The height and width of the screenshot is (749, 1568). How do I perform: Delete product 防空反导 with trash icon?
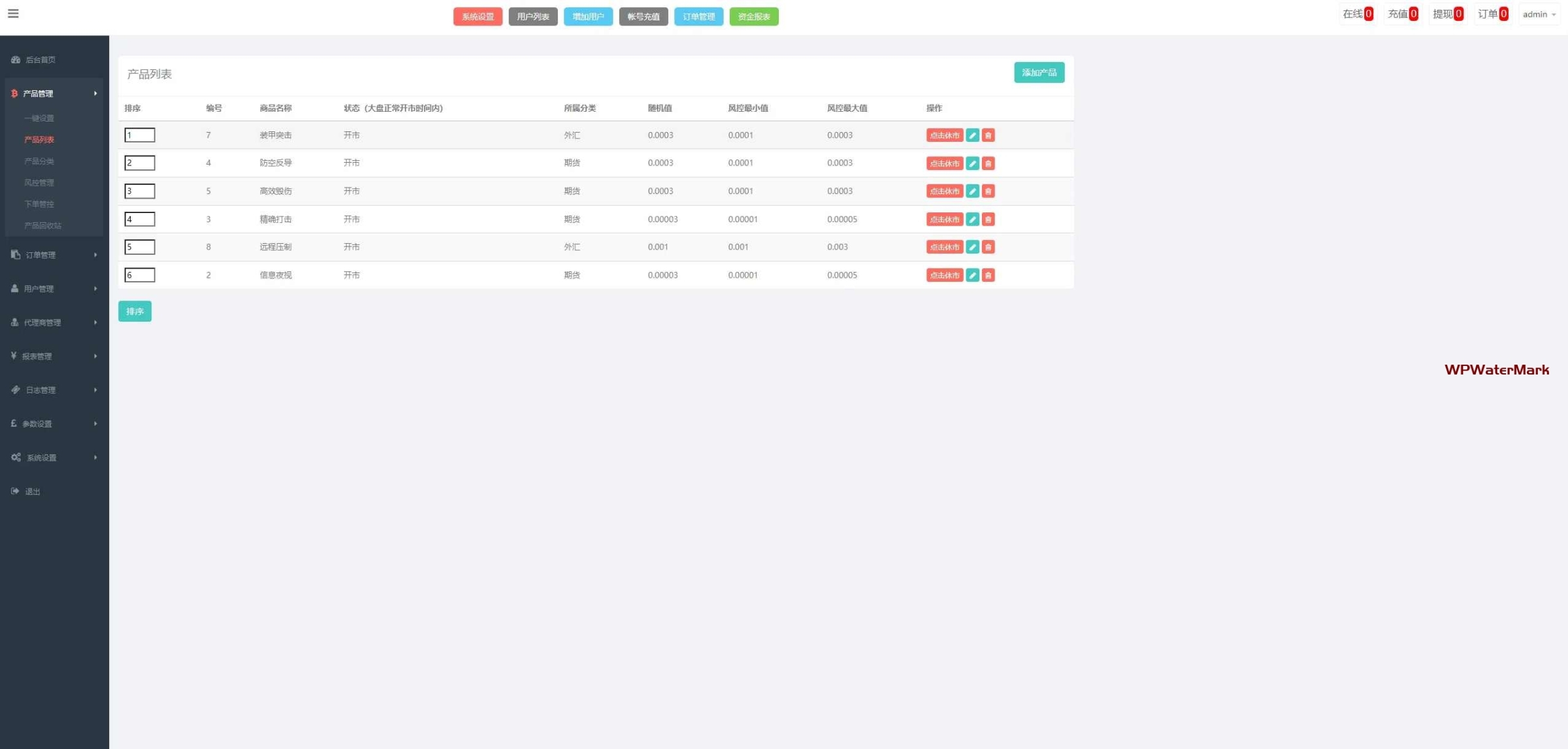988,163
